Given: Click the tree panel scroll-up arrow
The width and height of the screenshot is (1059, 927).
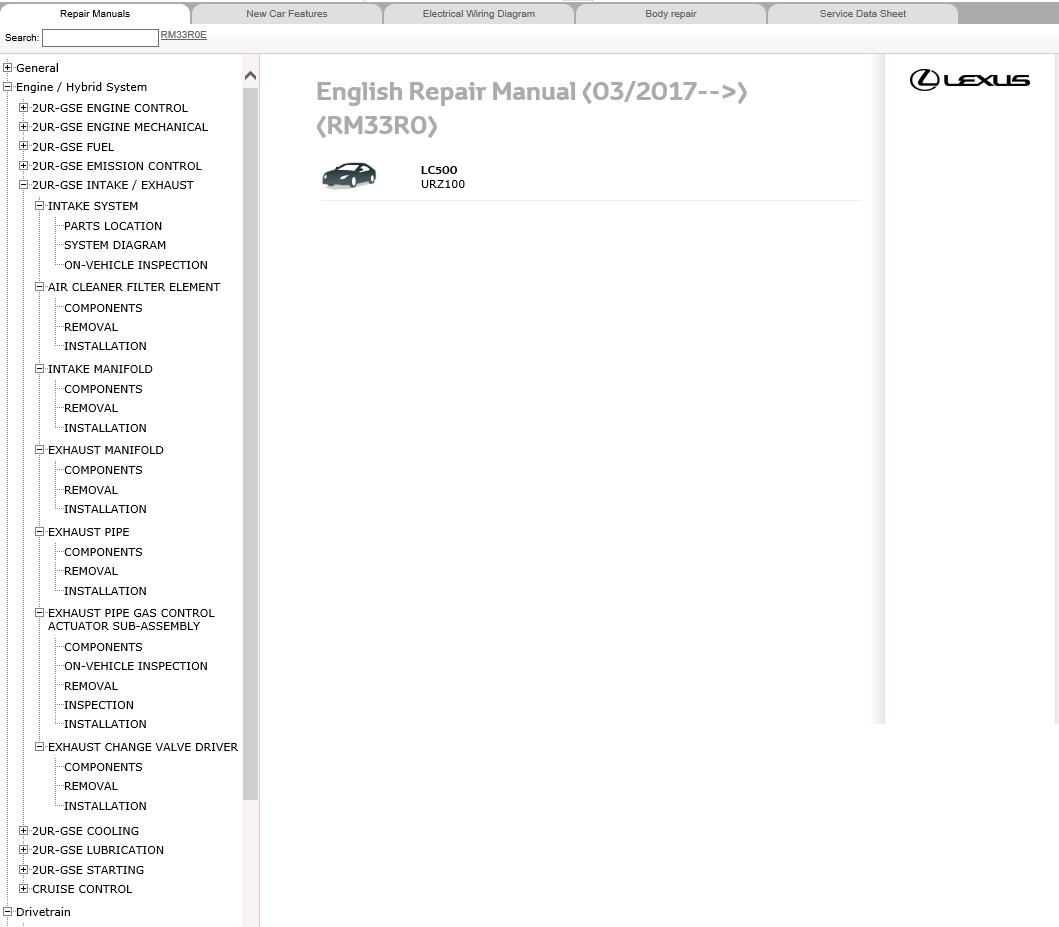Looking at the screenshot, I should pos(250,76).
